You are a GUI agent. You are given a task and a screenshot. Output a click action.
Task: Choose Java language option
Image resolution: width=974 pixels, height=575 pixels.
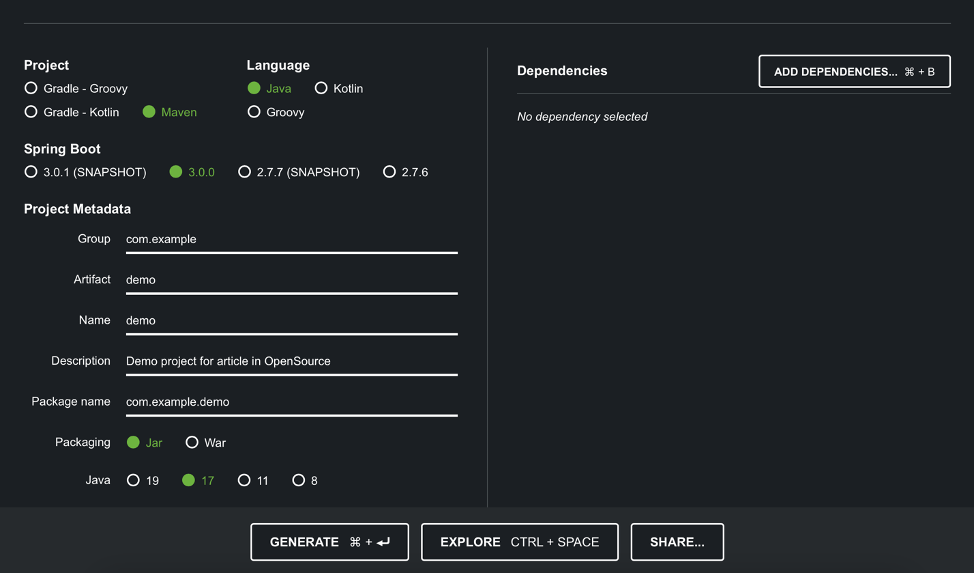(254, 89)
